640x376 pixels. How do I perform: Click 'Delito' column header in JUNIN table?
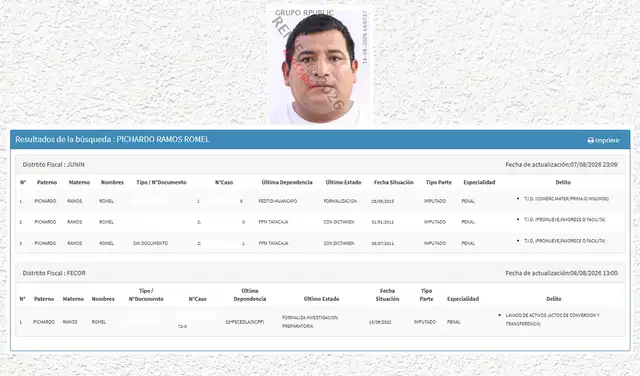[x=563, y=182]
